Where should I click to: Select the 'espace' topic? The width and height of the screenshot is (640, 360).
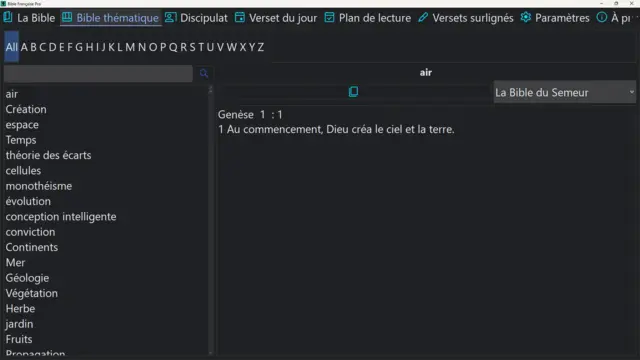22,124
